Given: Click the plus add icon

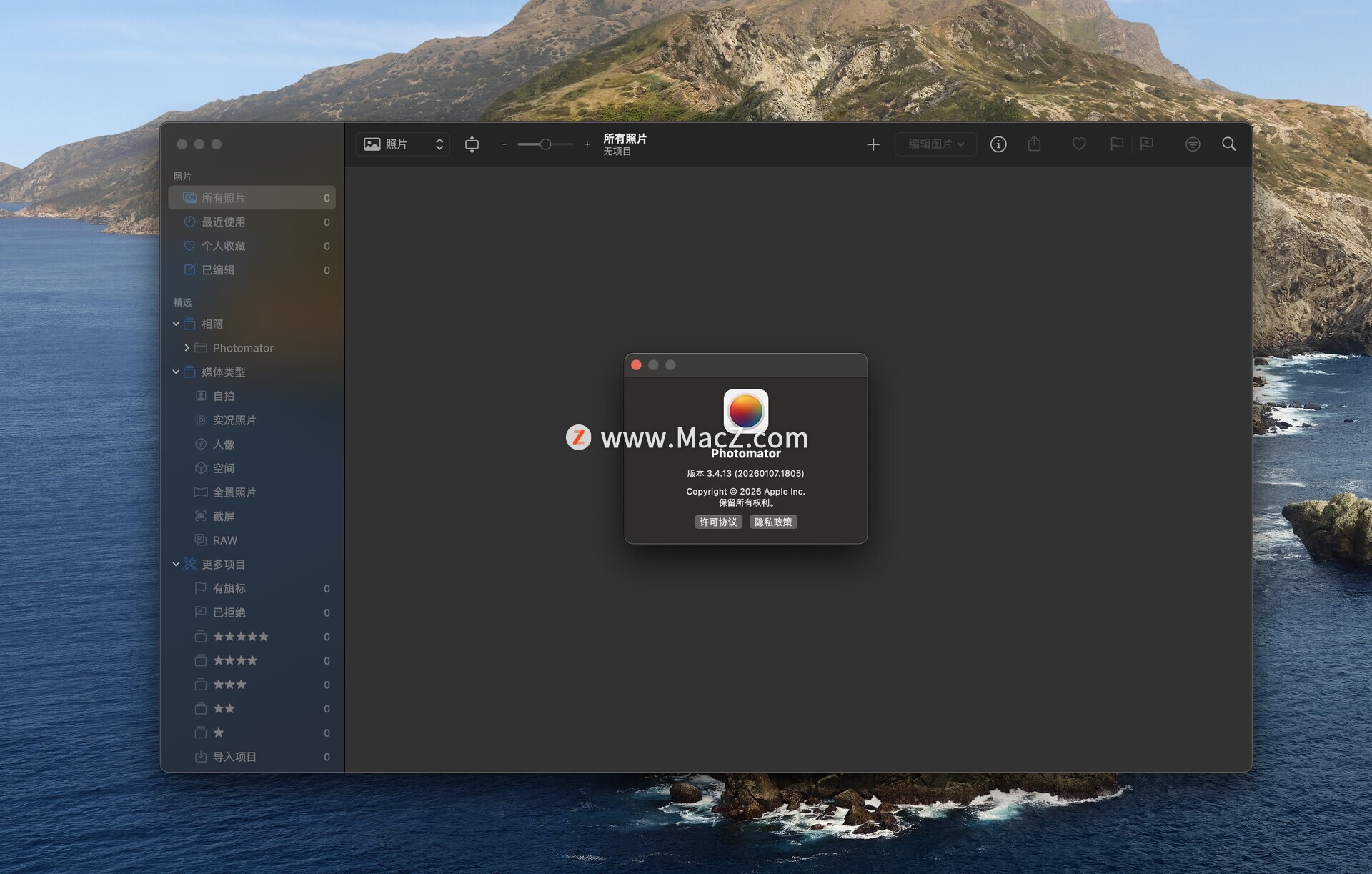Looking at the screenshot, I should (873, 145).
